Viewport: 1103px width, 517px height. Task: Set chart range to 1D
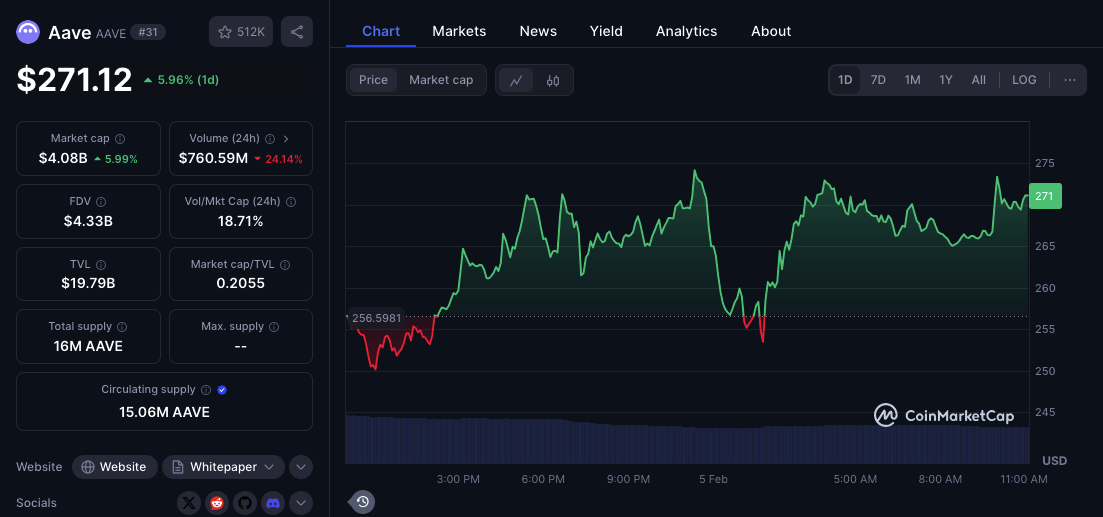845,80
